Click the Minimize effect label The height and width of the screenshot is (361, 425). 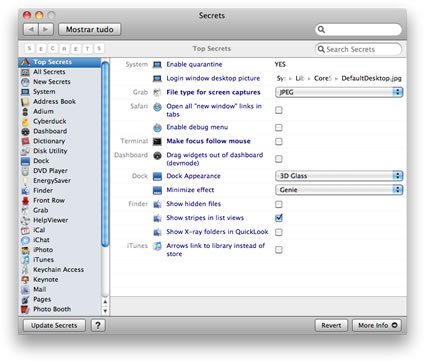coord(190,190)
